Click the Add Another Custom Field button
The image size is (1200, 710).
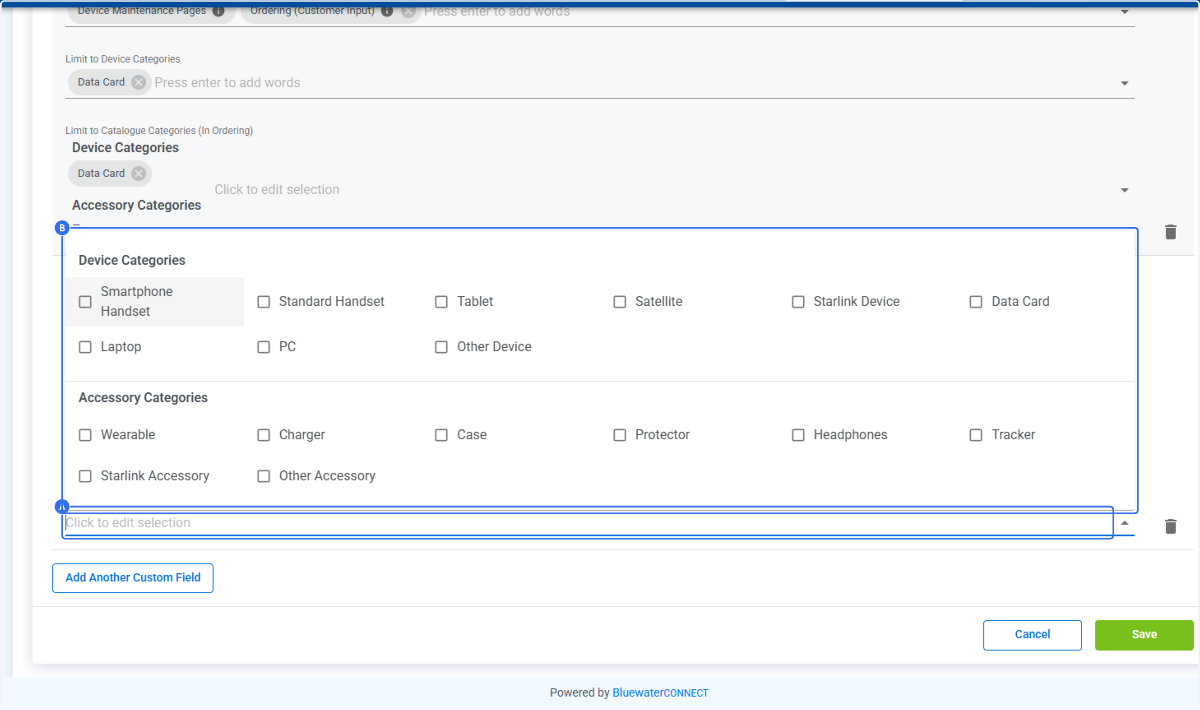[x=132, y=577]
